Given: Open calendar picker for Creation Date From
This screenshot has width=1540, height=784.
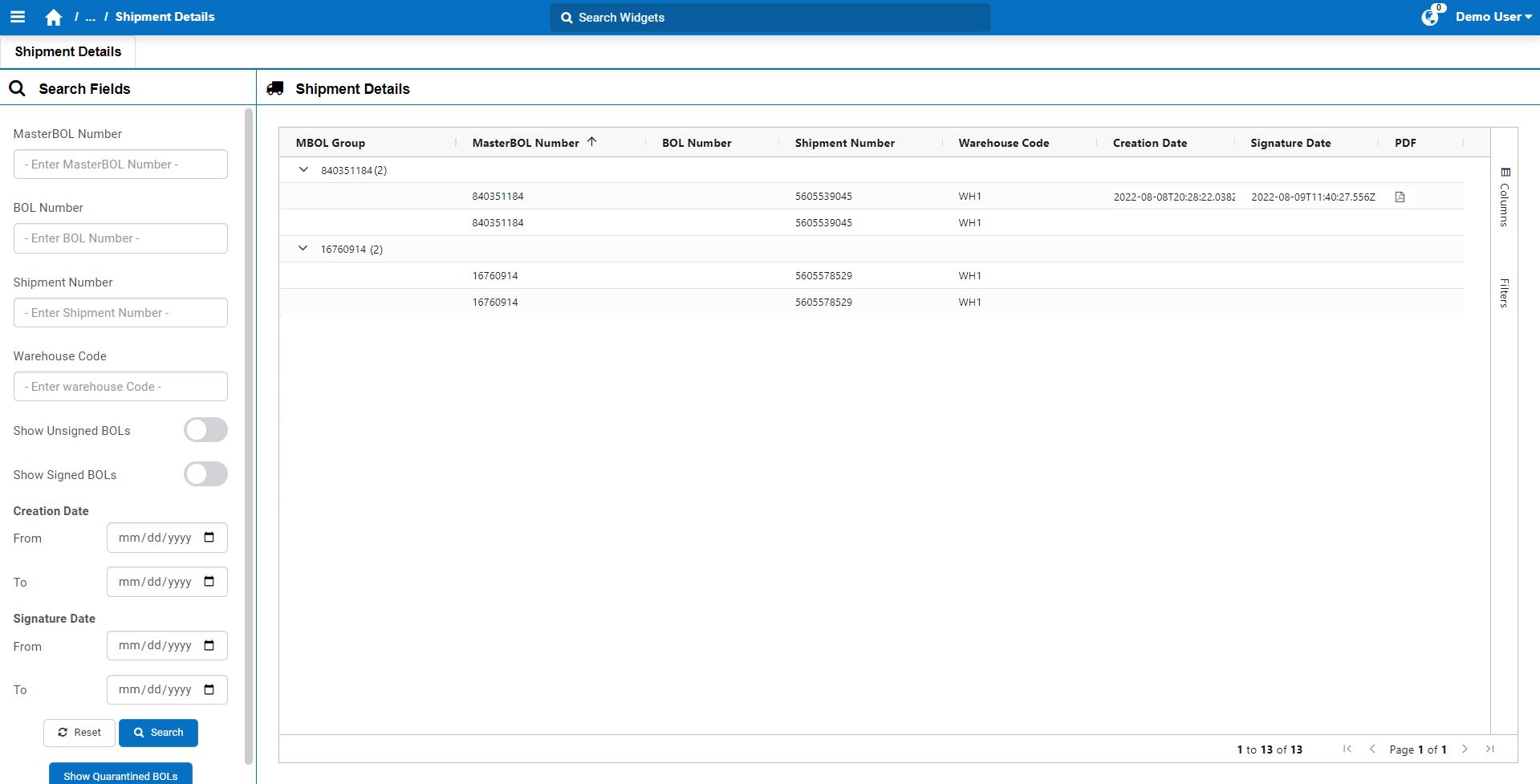Looking at the screenshot, I should point(209,538).
